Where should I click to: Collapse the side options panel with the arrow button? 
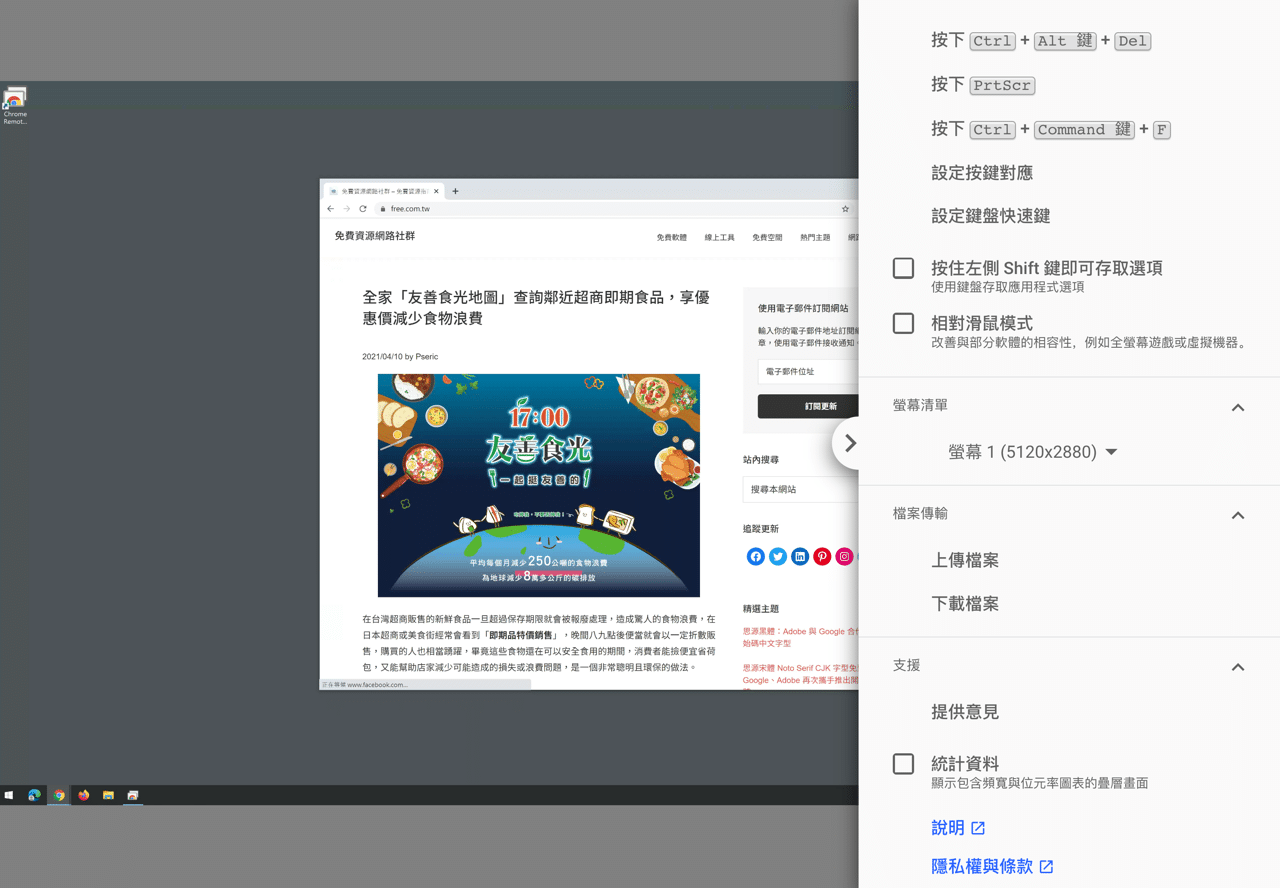(849, 443)
